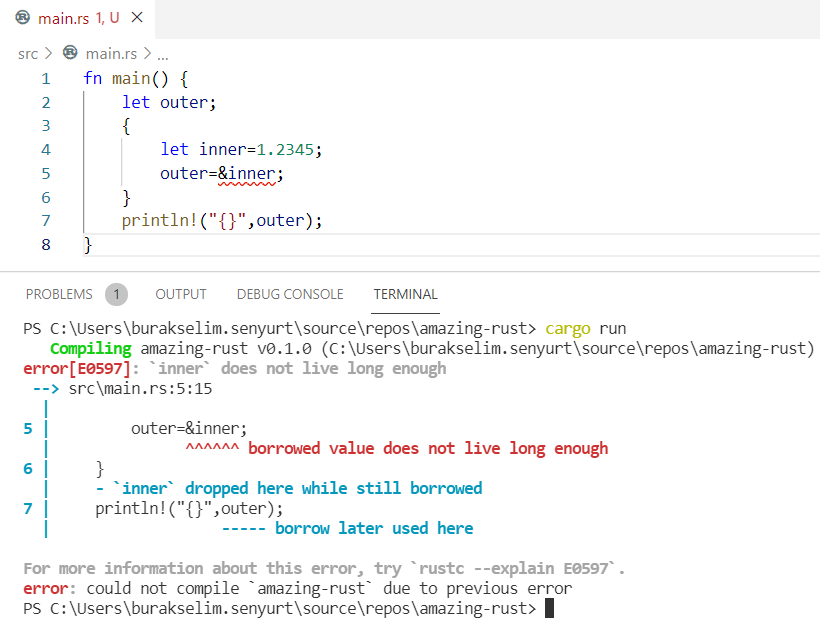
Task: Click the Rust icon in the breadcrumb bar
Action: point(70,53)
